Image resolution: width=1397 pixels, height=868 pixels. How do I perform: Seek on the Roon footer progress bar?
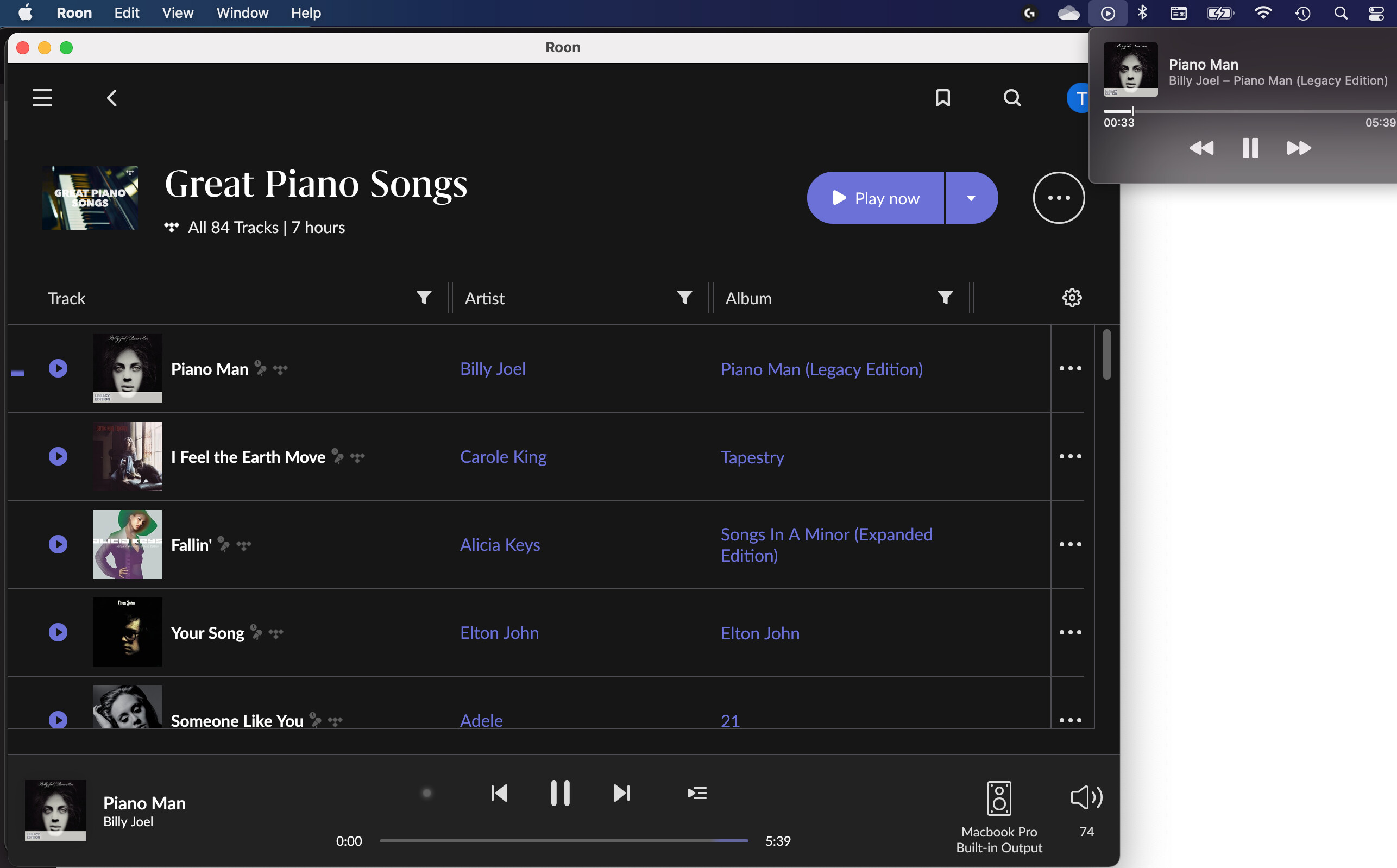click(x=563, y=840)
